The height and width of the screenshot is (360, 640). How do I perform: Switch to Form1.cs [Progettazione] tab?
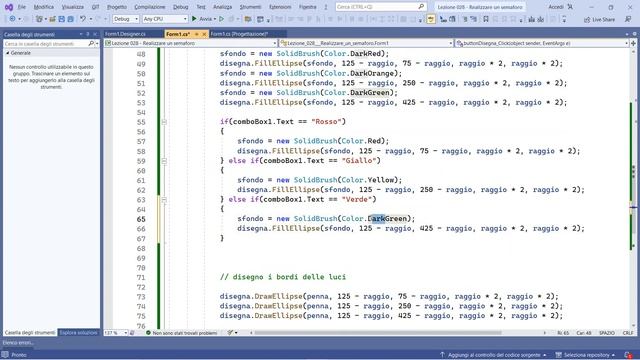239,34
